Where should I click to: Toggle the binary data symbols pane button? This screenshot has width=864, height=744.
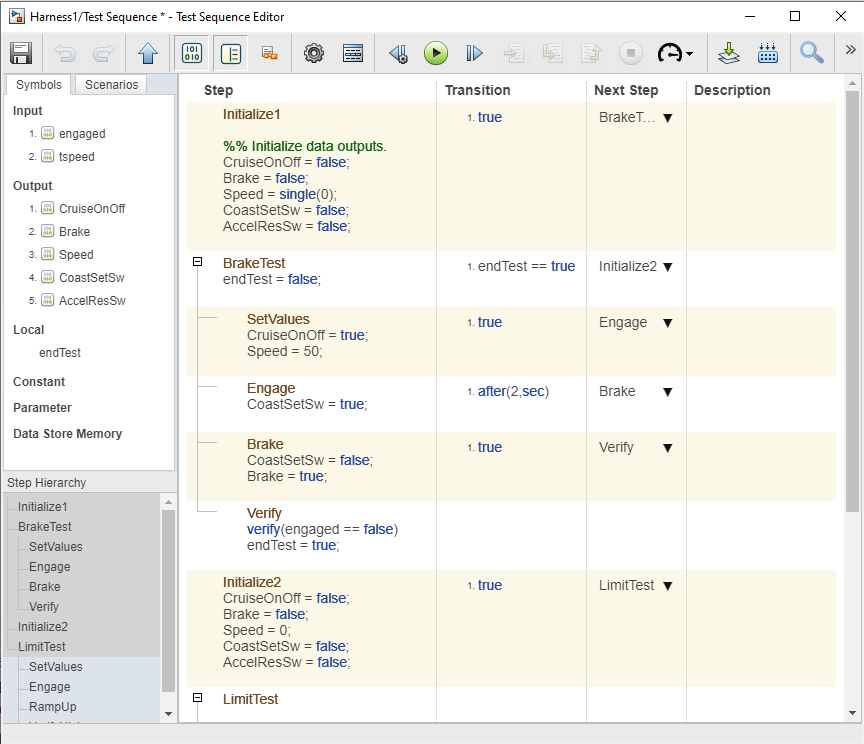pyautogui.click(x=194, y=53)
